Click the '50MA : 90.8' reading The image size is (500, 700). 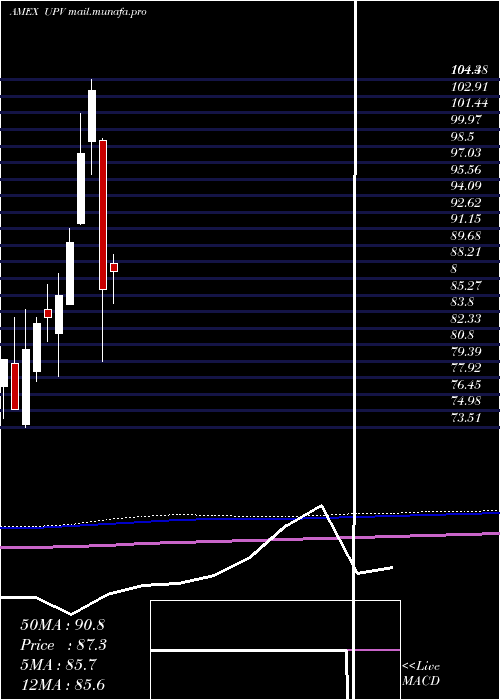[62, 625]
